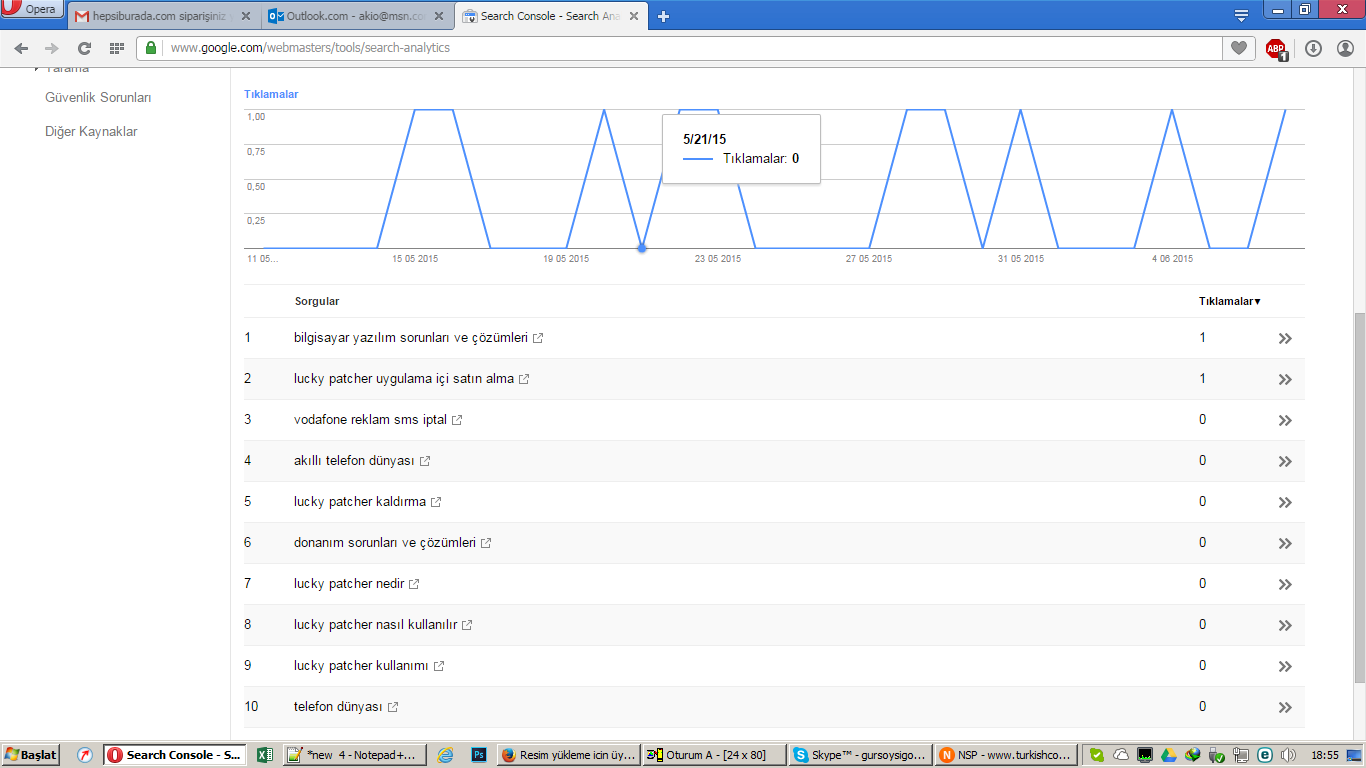Image resolution: width=1366 pixels, height=768 pixels.
Task: Open the Opera main menu button
Action: coord(32,10)
